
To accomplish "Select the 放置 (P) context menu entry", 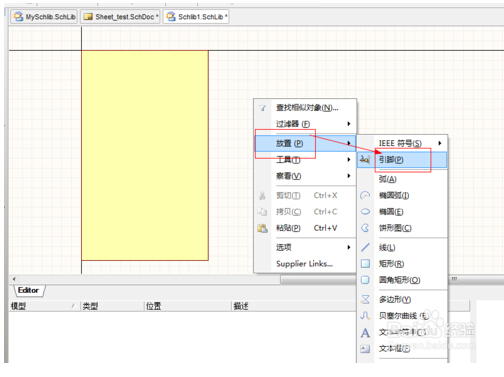I will click(x=305, y=143).
